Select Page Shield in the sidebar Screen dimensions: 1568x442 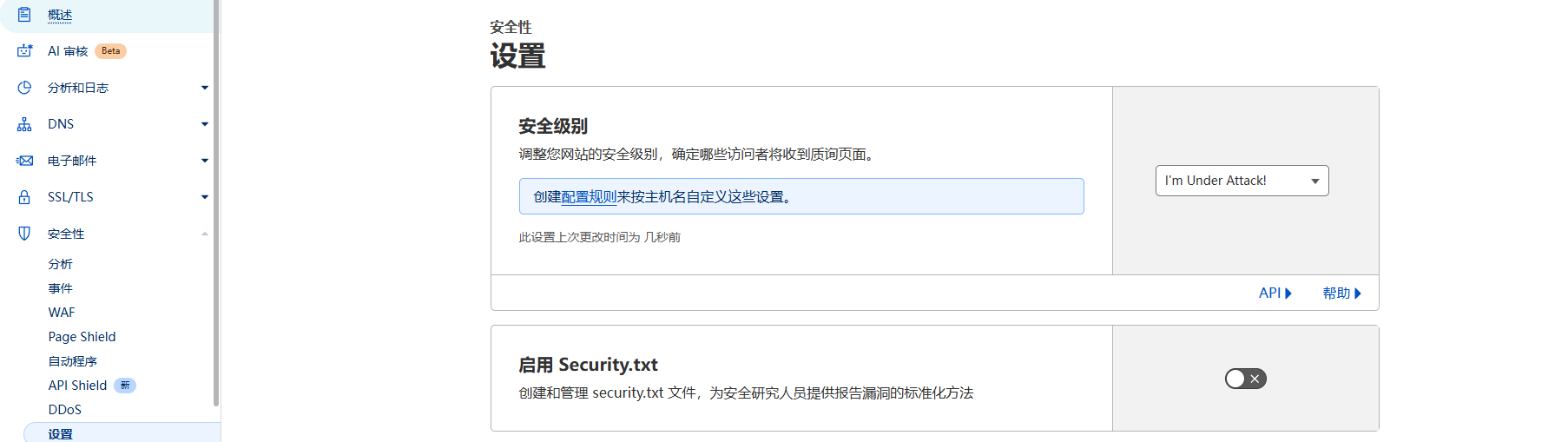coord(82,337)
